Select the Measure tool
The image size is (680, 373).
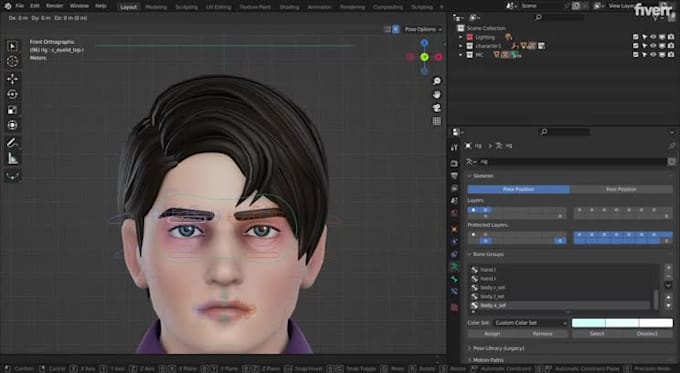[x=12, y=159]
